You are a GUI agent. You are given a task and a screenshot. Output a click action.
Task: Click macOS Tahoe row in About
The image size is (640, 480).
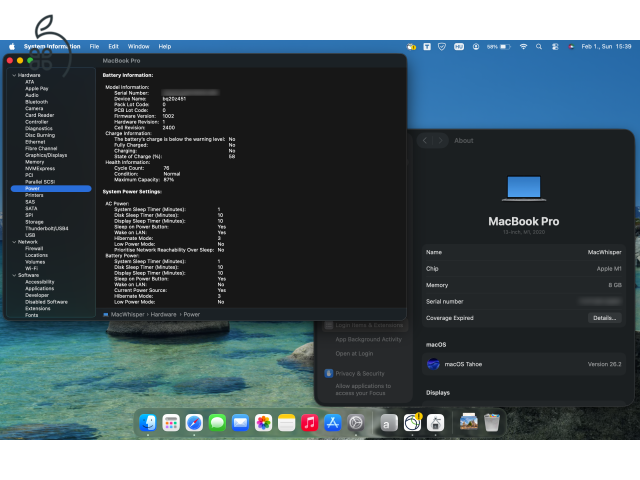tap(524, 364)
